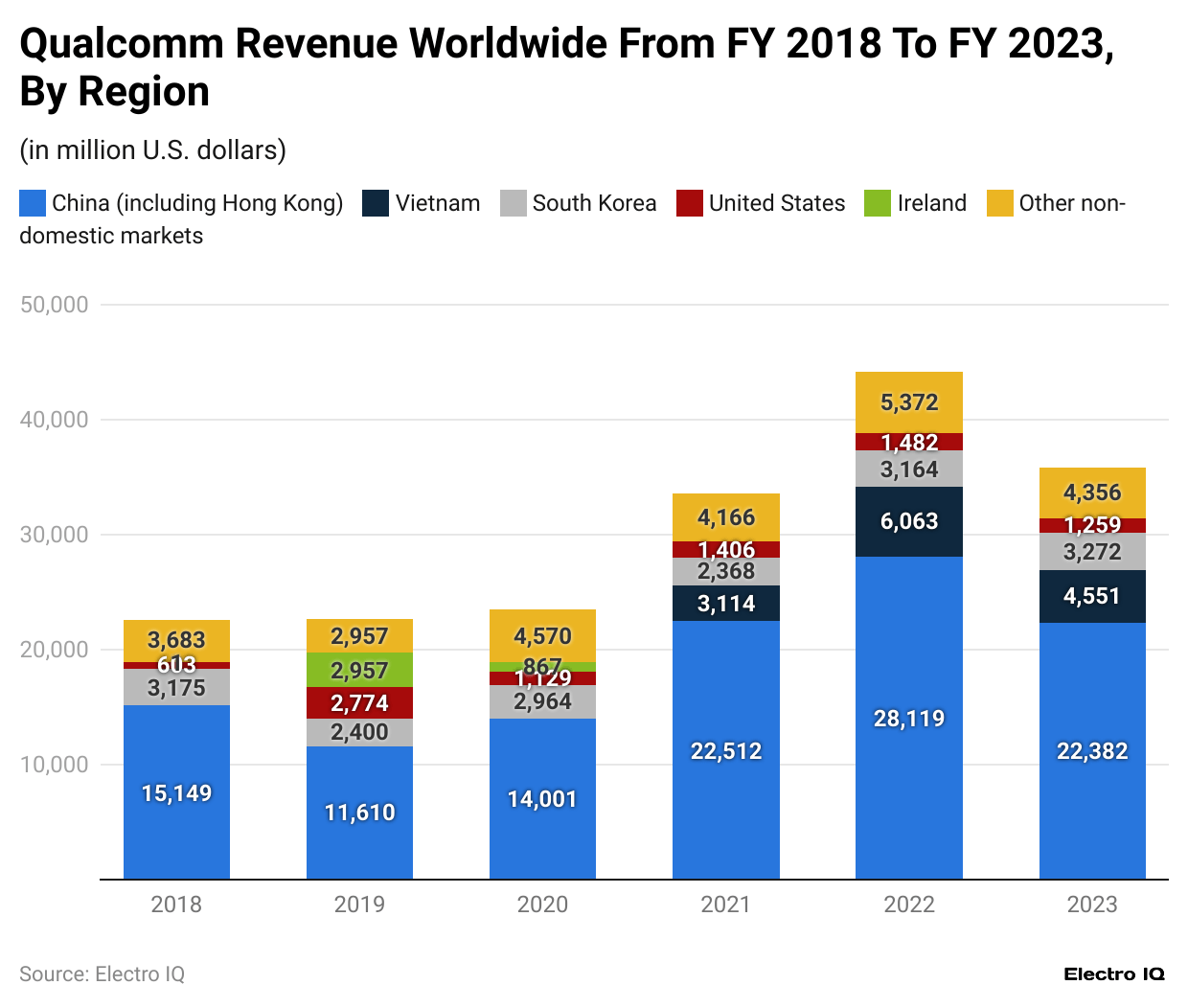Select the 2022 China bar segment 28,119

click(x=908, y=718)
